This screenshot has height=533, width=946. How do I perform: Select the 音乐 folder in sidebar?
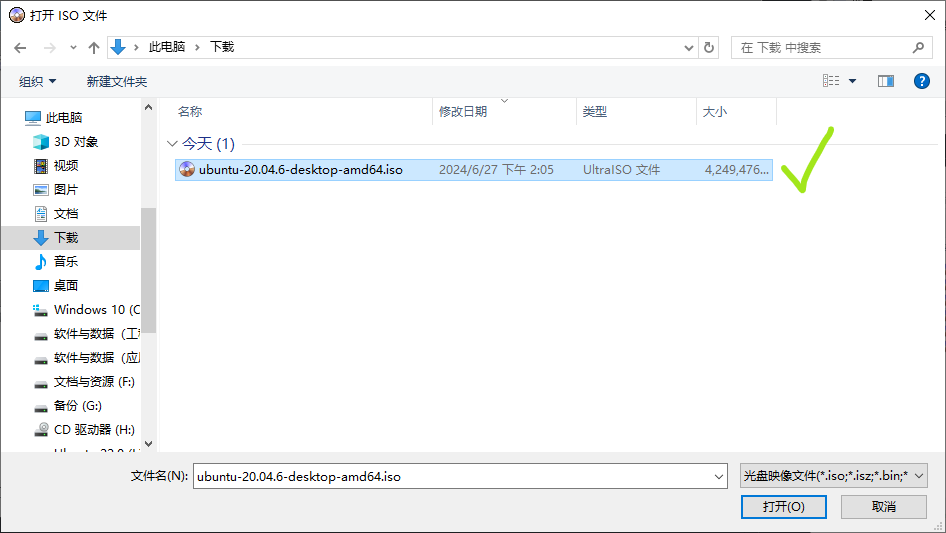[x=65, y=261]
